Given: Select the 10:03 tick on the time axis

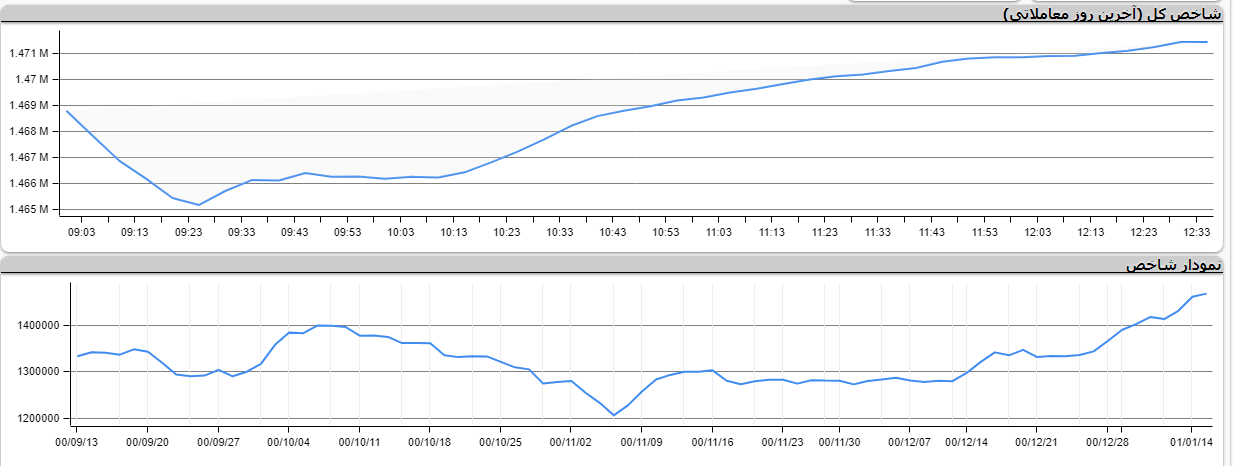Looking at the screenshot, I should pyautogui.click(x=400, y=232).
